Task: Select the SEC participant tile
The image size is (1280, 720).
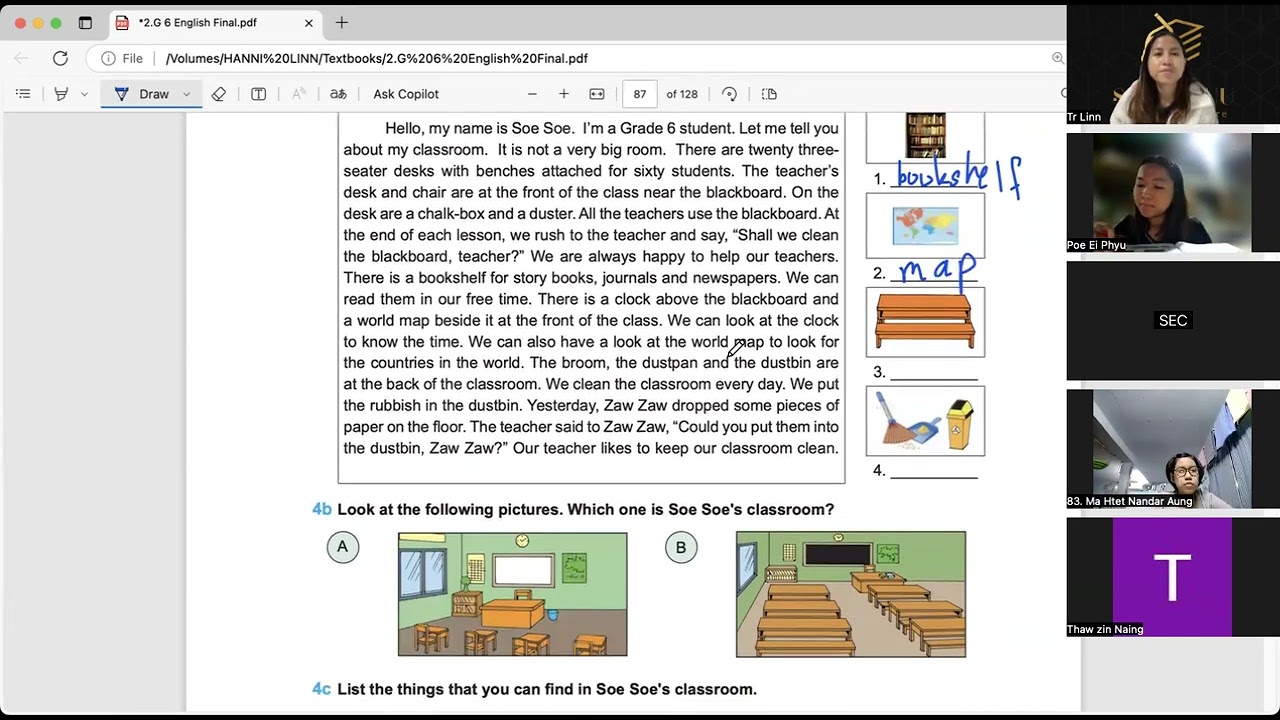Action: pos(1173,321)
